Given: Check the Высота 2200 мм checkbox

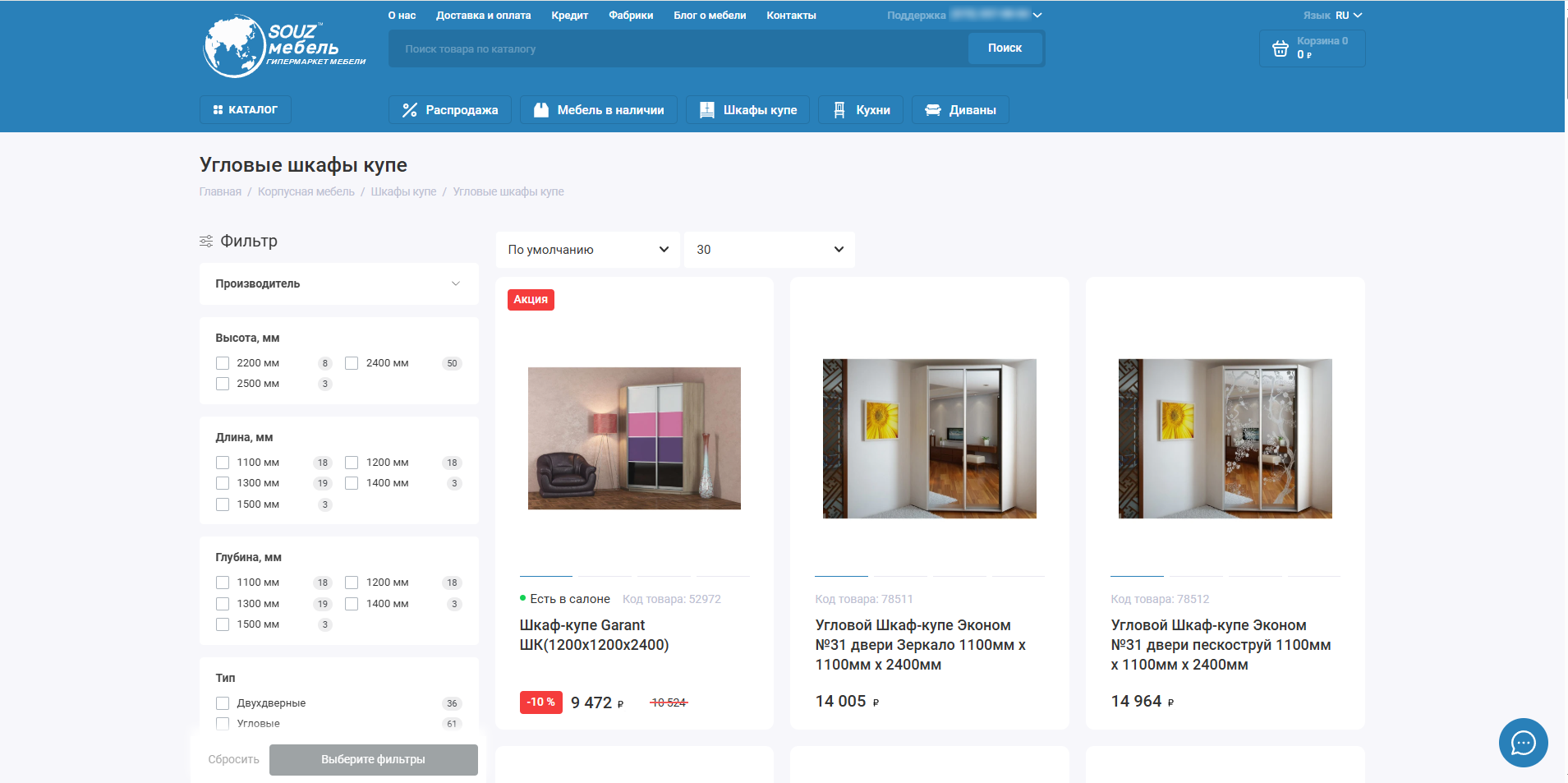Looking at the screenshot, I should click(x=223, y=363).
